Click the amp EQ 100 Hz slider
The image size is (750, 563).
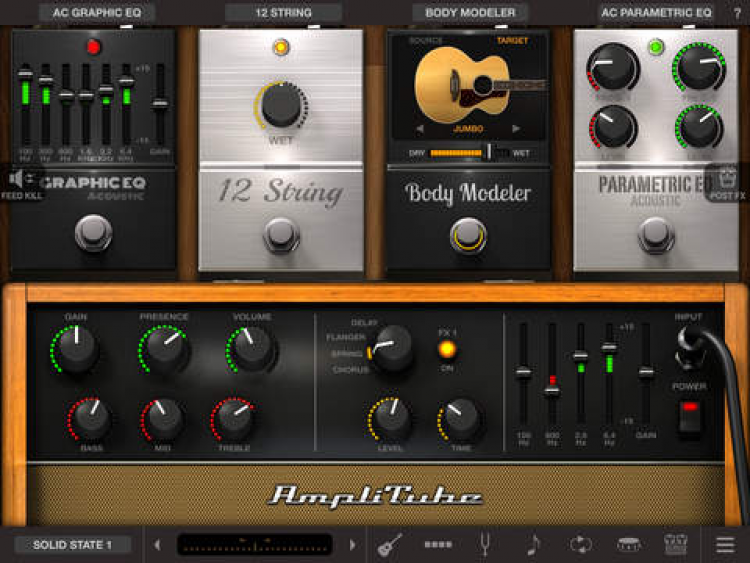[x=524, y=375]
